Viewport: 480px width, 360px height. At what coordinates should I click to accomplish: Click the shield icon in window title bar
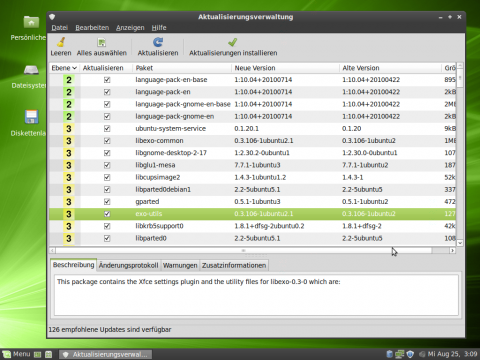tap(52, 17)
